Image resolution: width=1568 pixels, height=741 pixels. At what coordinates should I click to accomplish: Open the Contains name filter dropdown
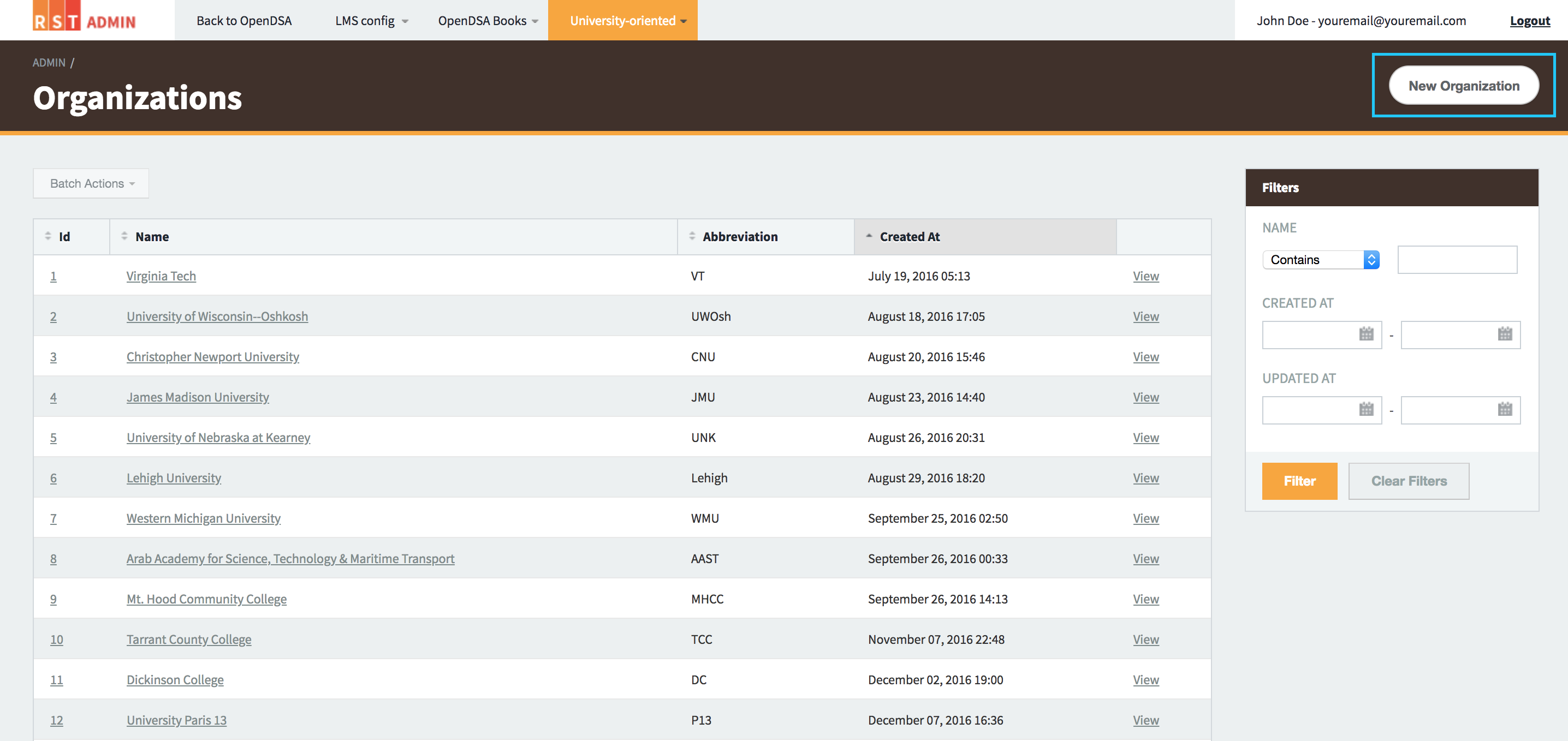click(x=1320, y=260)
